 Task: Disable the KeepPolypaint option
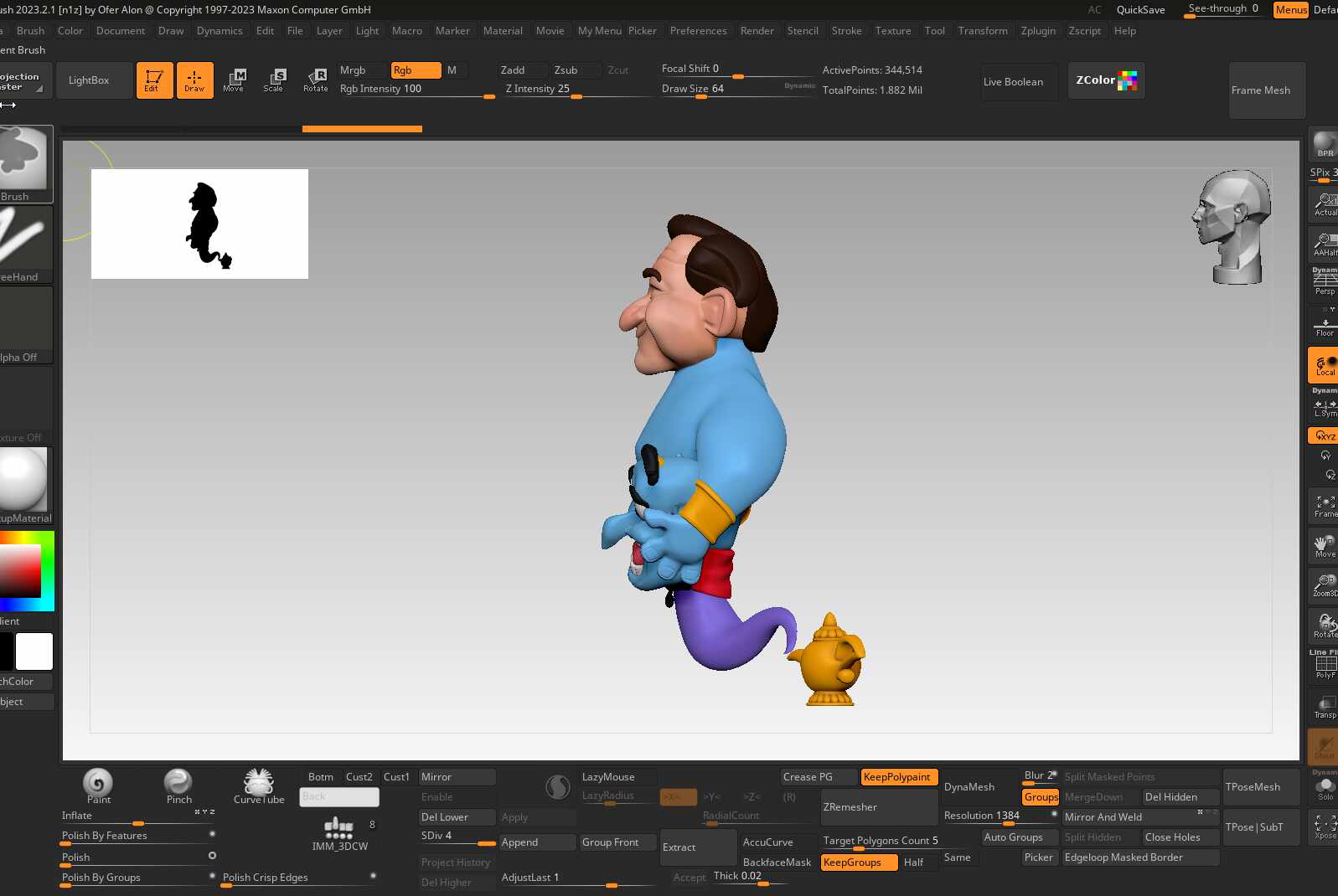click(898, 777)
